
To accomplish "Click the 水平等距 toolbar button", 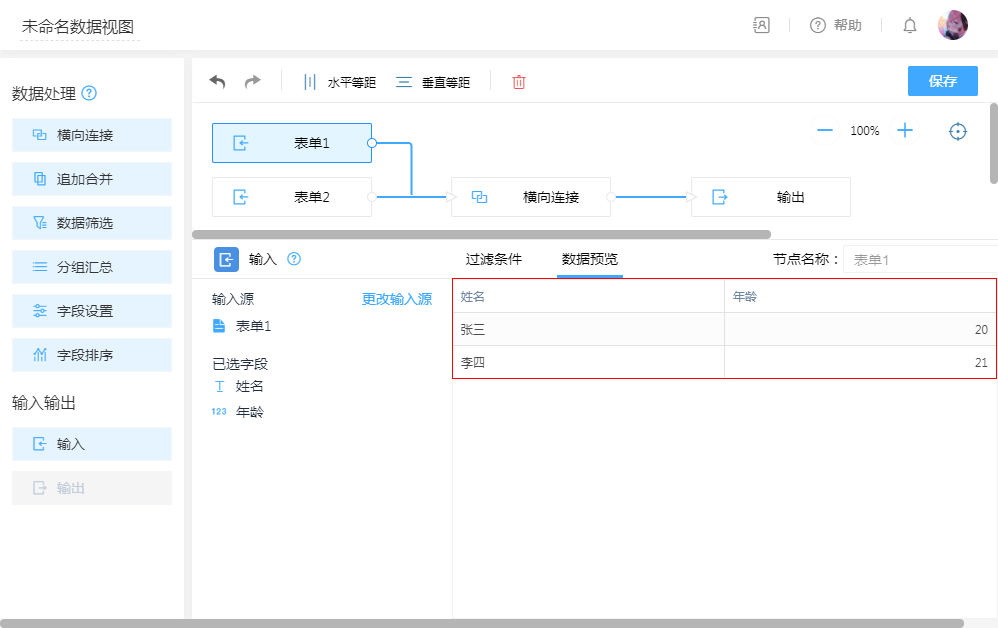I will (340, 82).
